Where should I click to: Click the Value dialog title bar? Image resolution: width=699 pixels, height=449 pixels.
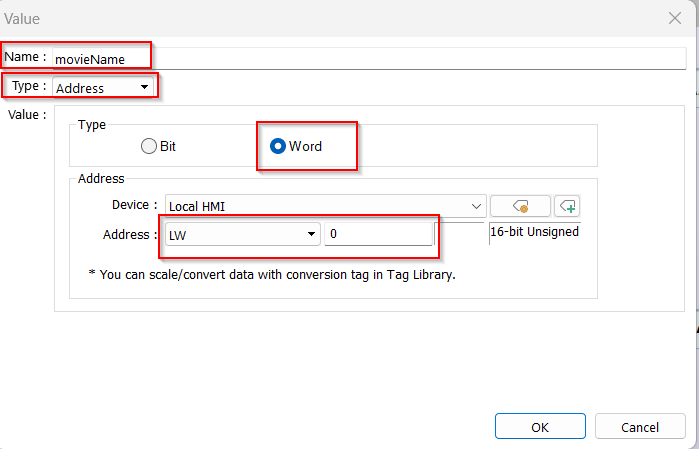tap(300, 18)
